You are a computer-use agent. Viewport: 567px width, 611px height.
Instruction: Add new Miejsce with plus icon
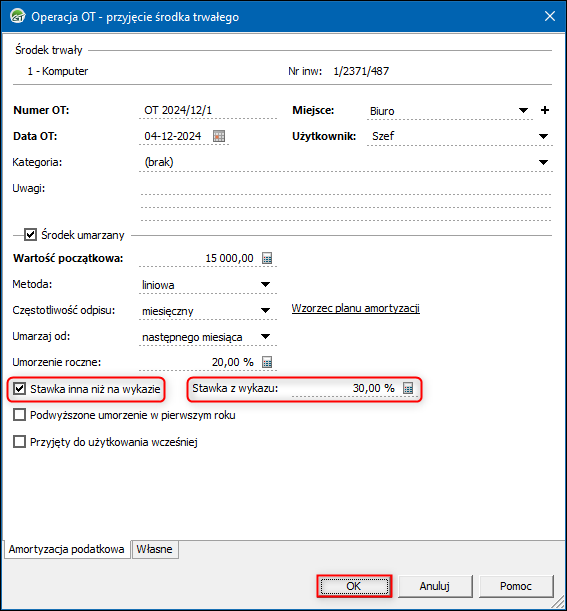coord(545,110)
